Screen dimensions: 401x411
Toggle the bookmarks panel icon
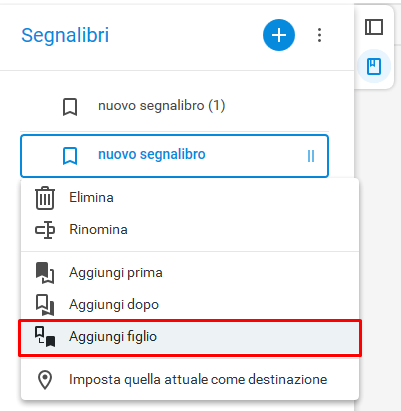pos(374,66)
